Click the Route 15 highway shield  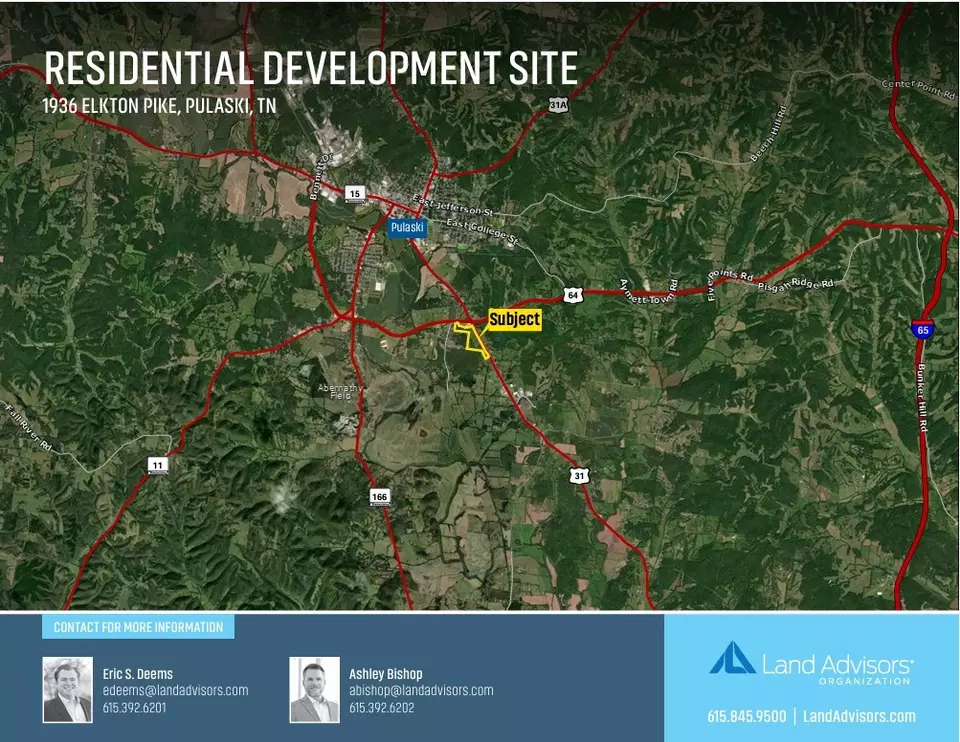coord(354,193)
